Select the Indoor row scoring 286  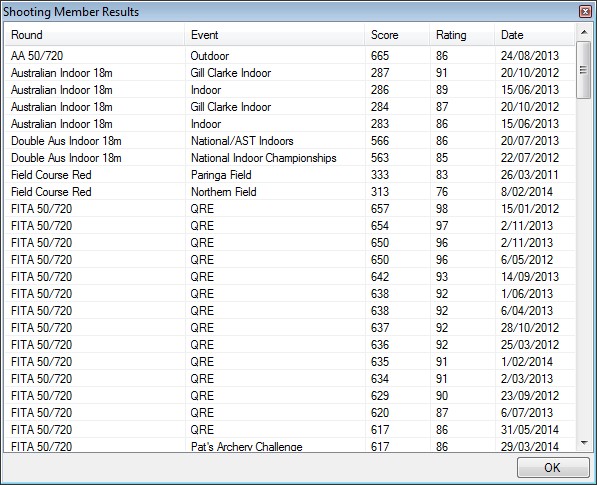click(290, 89)
